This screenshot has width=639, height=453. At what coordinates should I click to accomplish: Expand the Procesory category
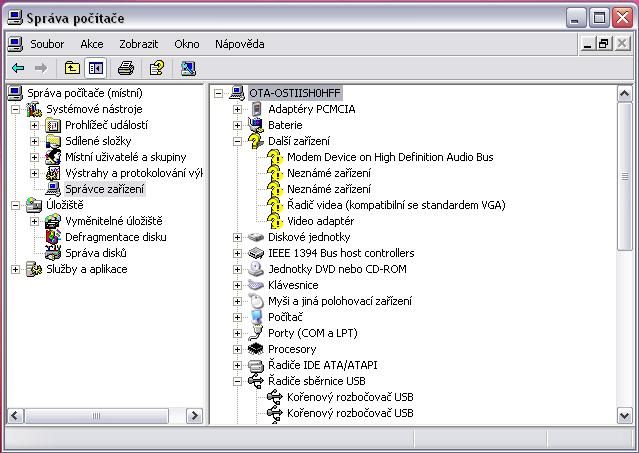tap(237, 349)
